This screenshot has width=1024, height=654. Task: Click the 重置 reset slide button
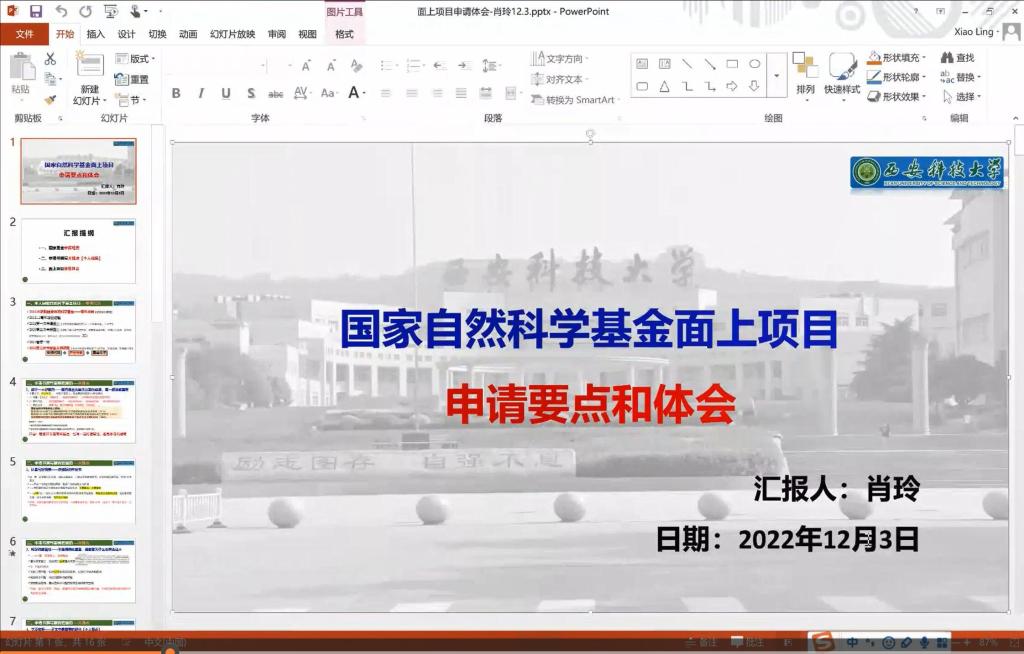[x=132, y=79]
